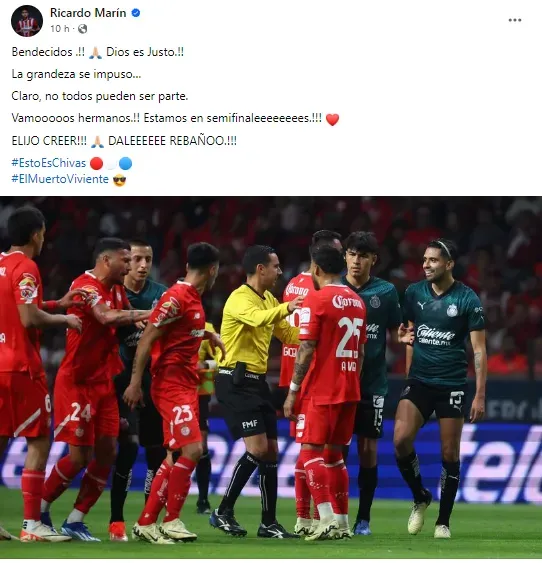The width and height of the screenshot is (542, 563).
Task: Click the blue circle emoji
Action: tap(125, 163)
